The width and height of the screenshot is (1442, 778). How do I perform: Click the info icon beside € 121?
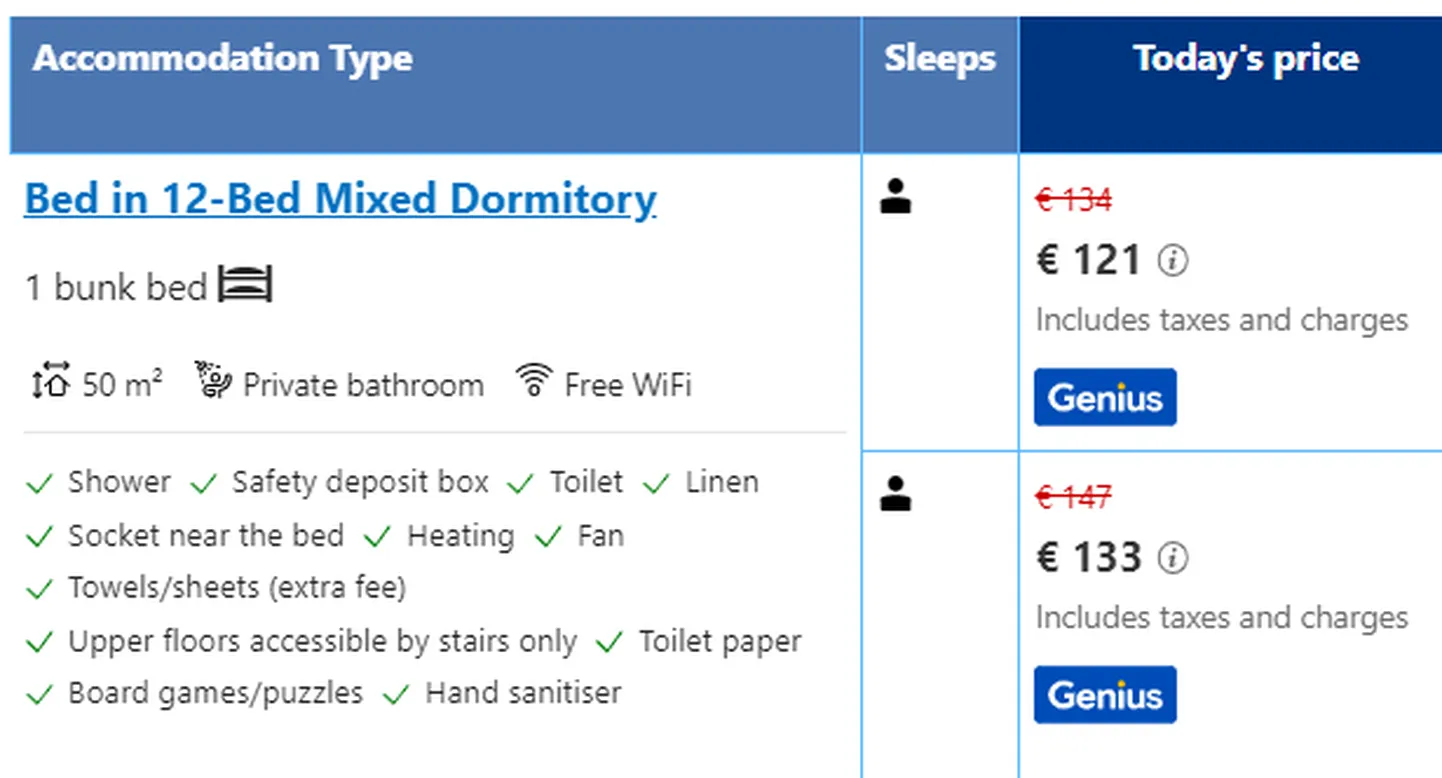pyautogui.click(x=1173, y=261)
